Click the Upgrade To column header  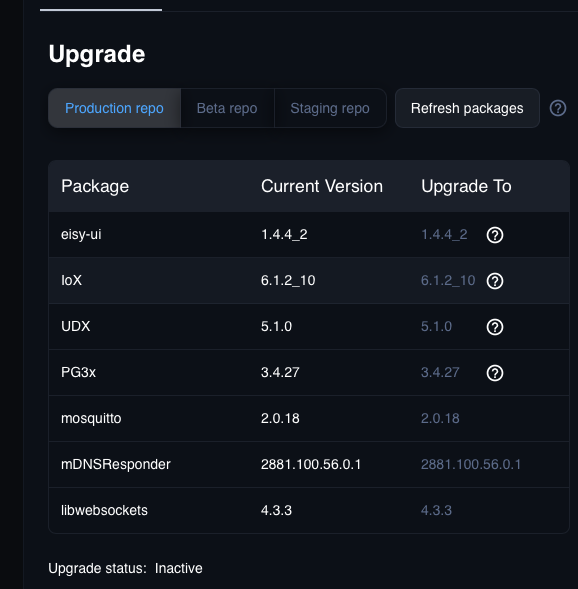466,186
